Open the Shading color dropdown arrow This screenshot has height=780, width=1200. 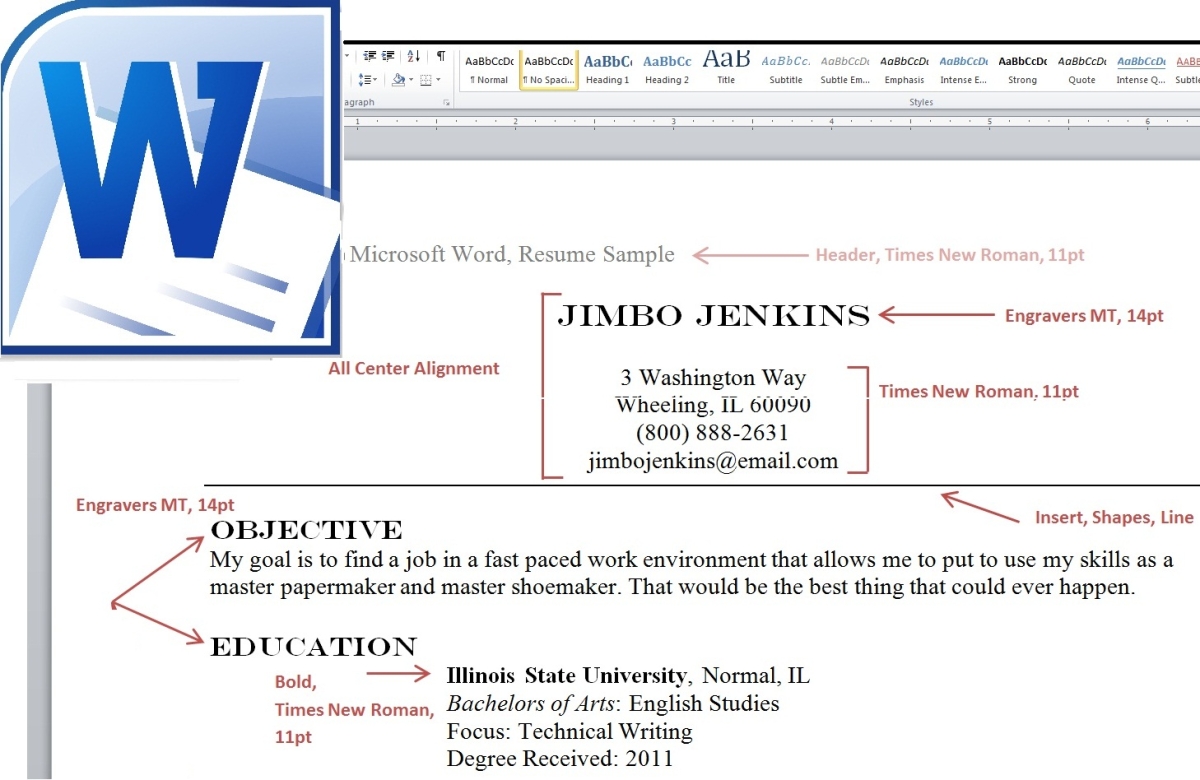411,79
